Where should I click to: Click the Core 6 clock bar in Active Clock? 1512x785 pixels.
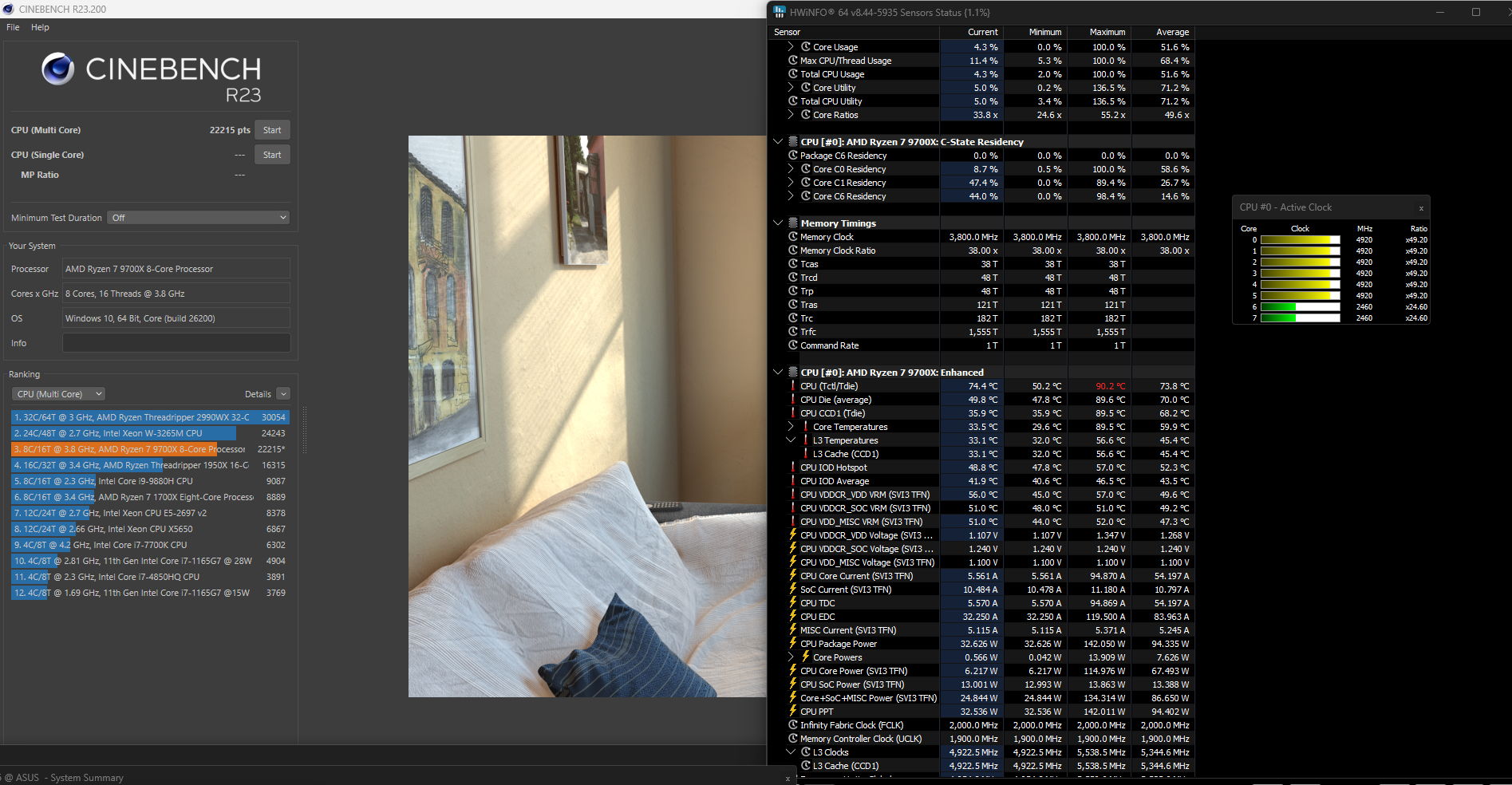[x=1300, y=306]
